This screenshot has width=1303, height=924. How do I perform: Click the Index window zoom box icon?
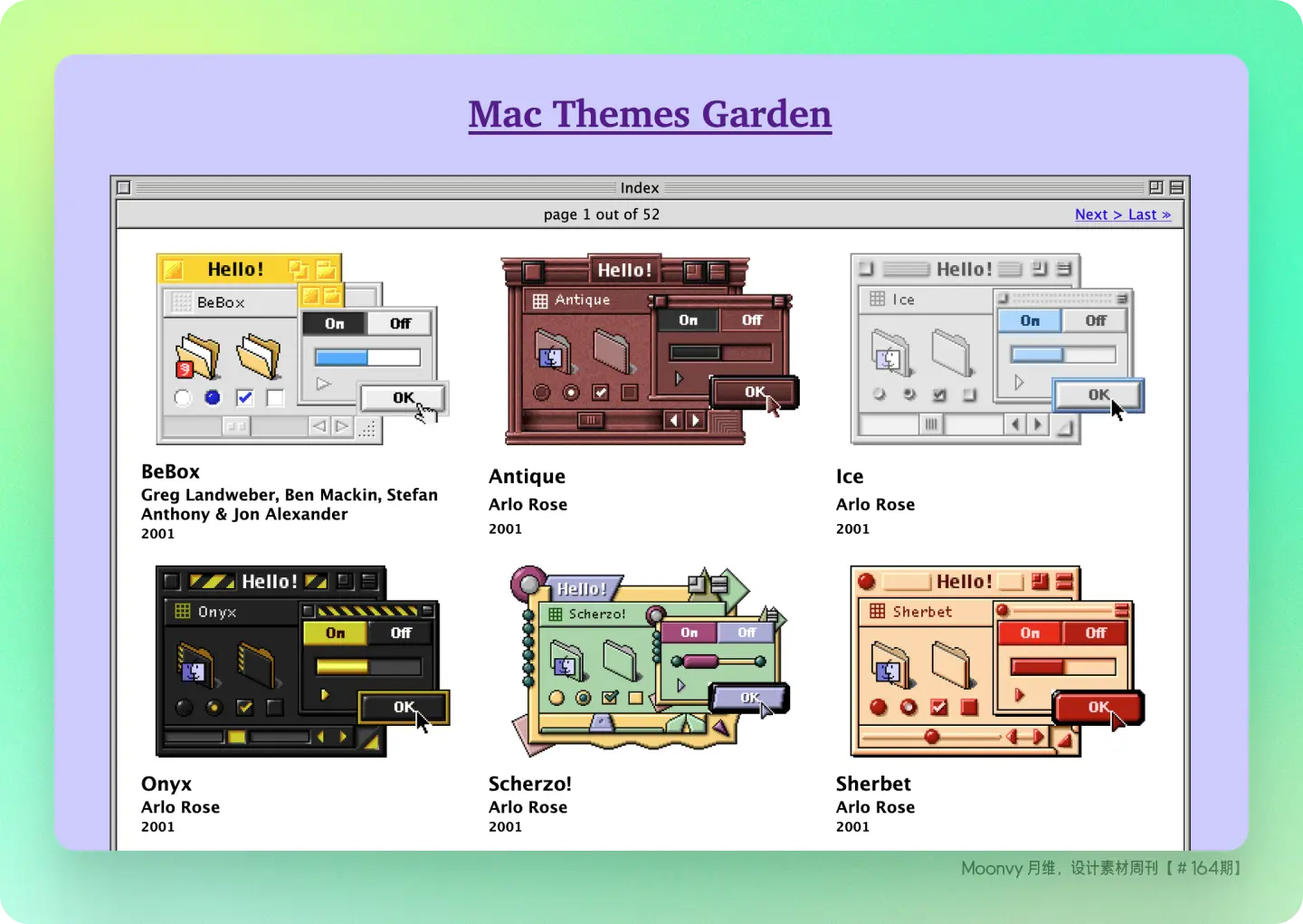click(x=1156, y=187)
